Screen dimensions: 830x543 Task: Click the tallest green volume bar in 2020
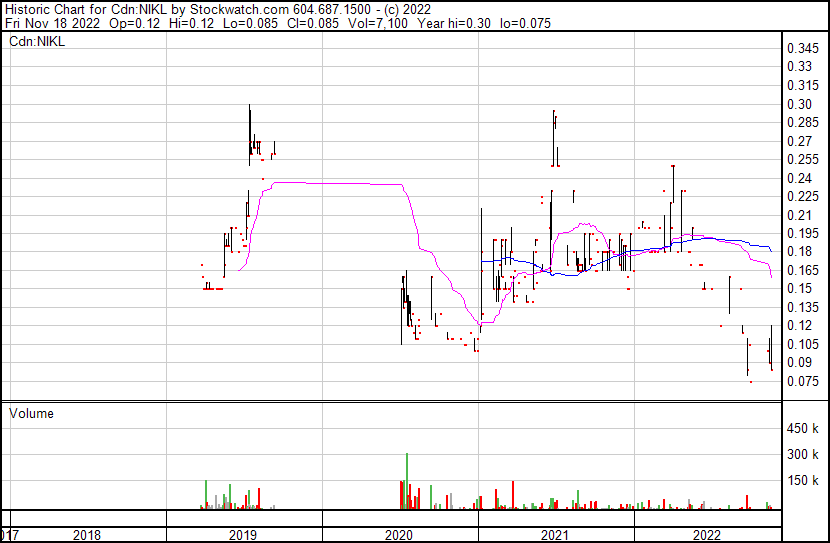407,480
